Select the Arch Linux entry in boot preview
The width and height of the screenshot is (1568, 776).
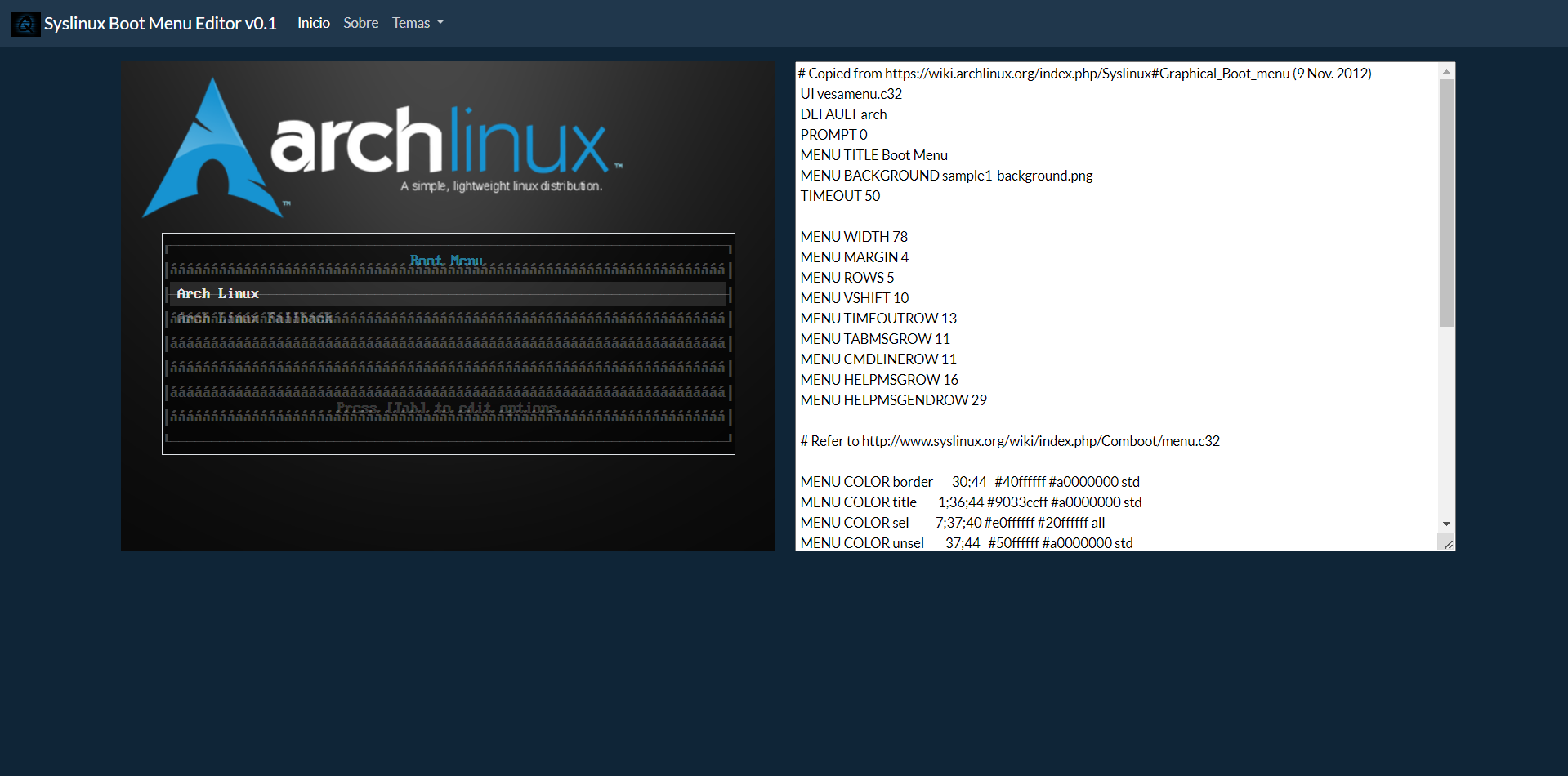(x=217, y=293)
